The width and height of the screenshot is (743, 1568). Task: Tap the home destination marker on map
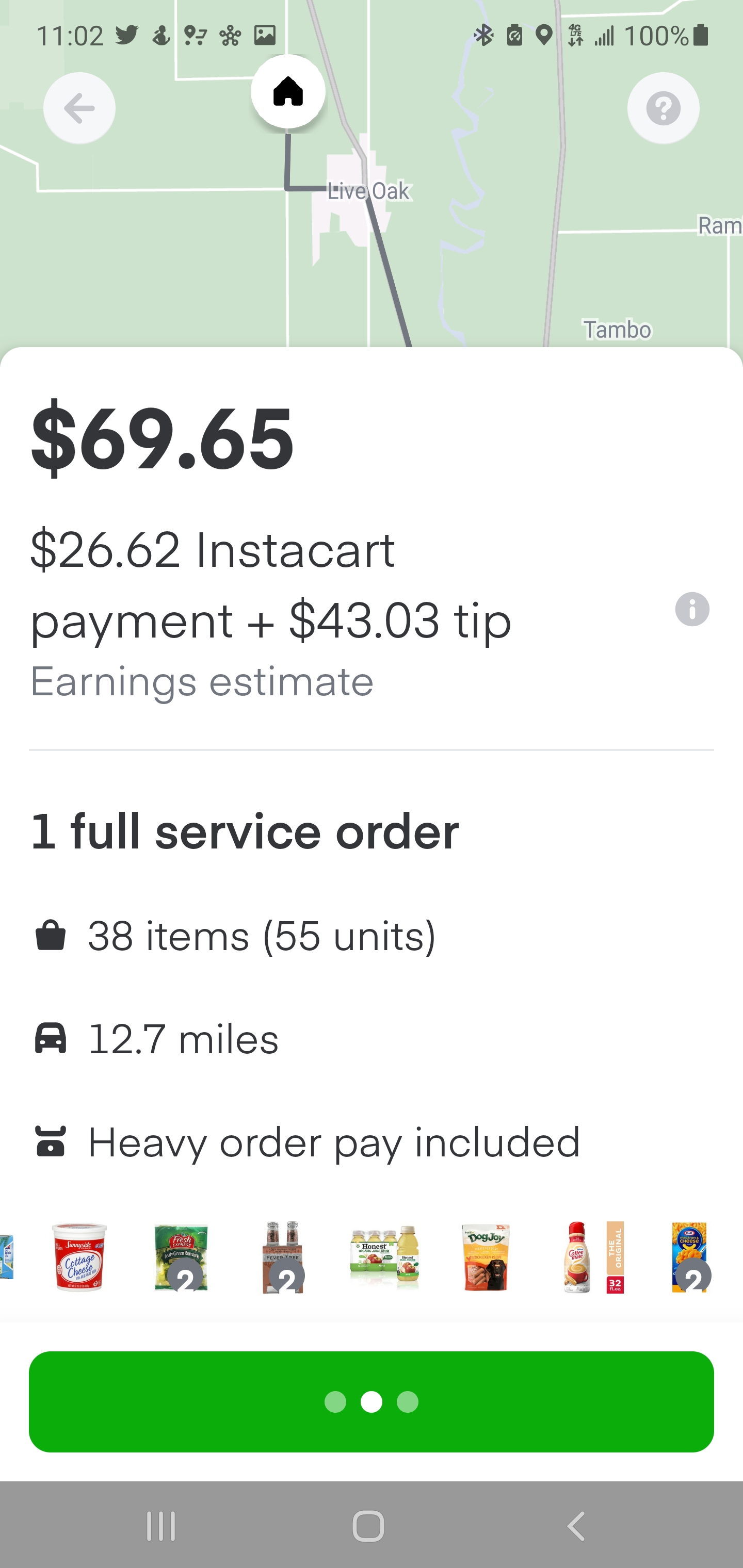(288, 92)
